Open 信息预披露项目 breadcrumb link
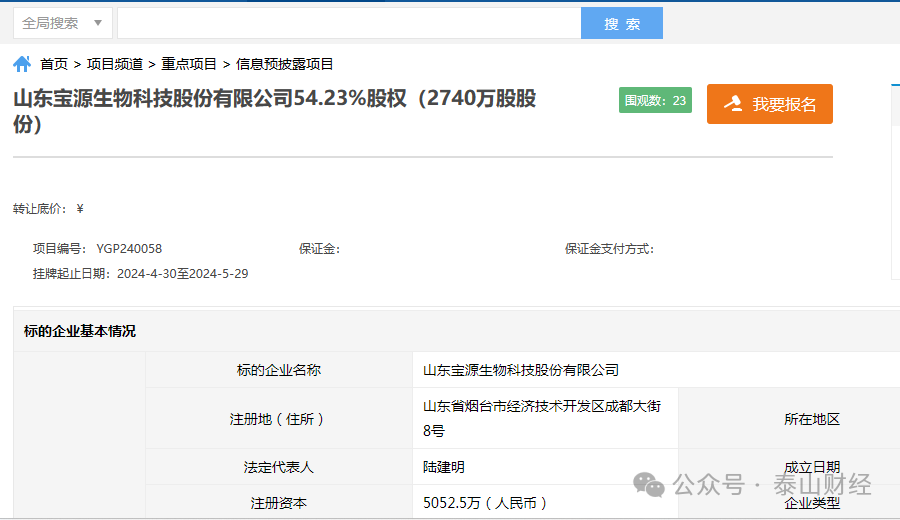This screenshot has width=900, height=520. (284, 64)
